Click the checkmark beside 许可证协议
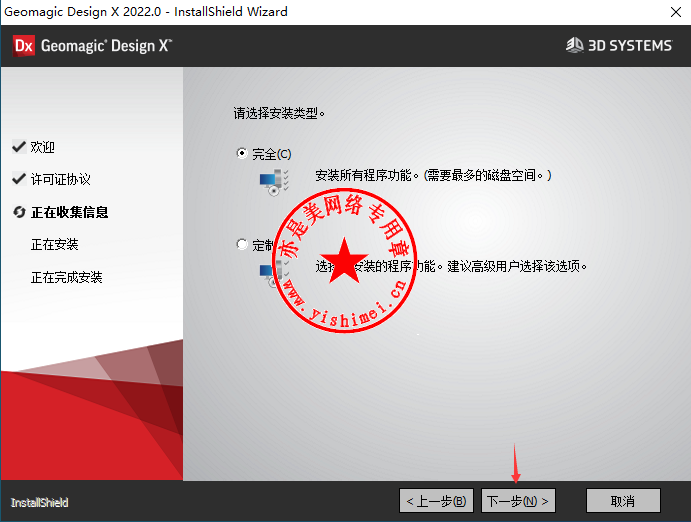Viewport: 691px width, 522px height. (x=19, y=179)
